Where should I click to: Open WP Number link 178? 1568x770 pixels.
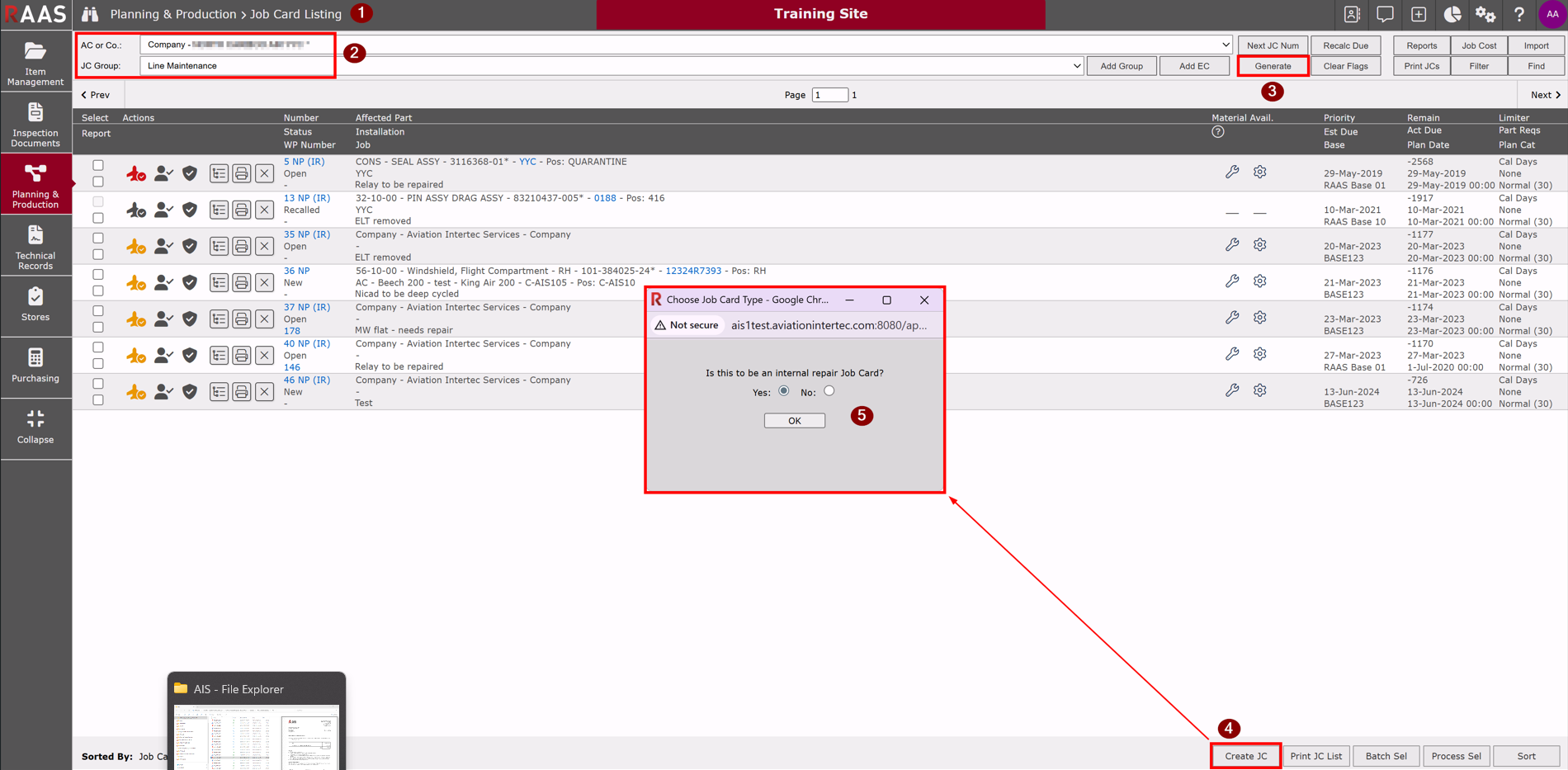pos(292,331)
